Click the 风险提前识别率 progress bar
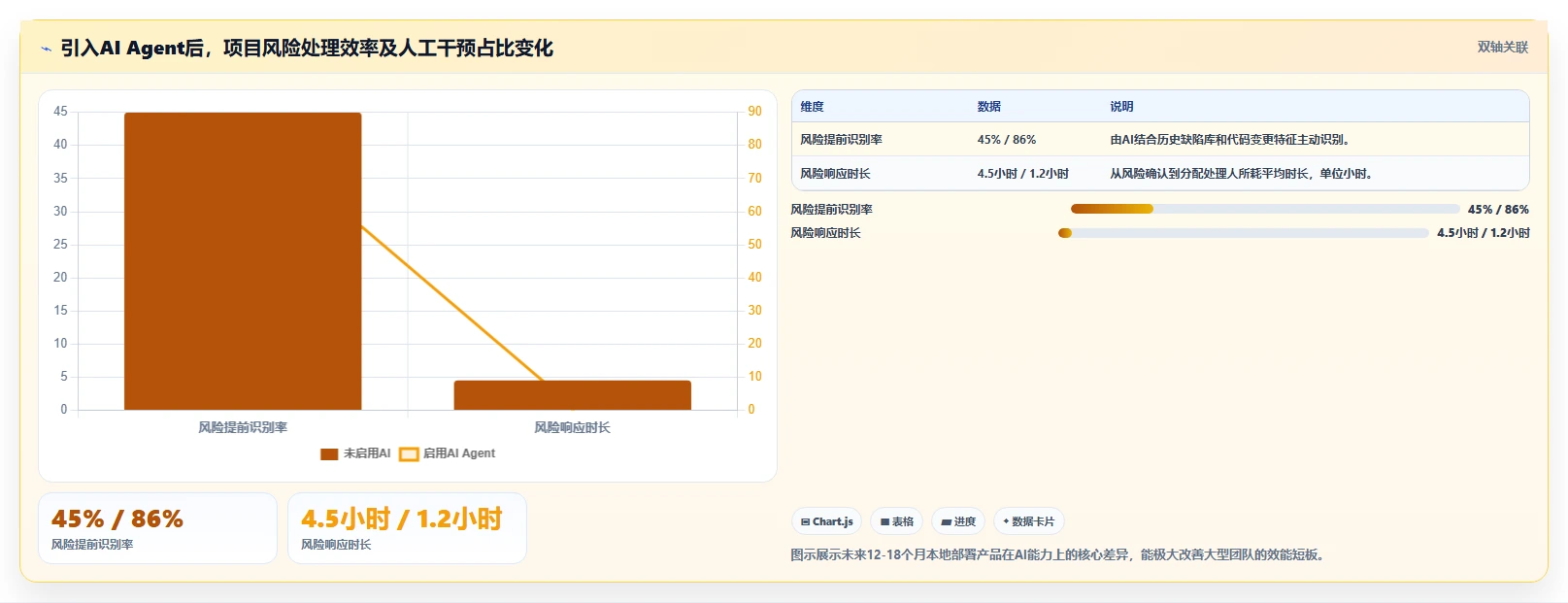The height and width of the screenshot is (603, 1568). tap(1265, 209)
